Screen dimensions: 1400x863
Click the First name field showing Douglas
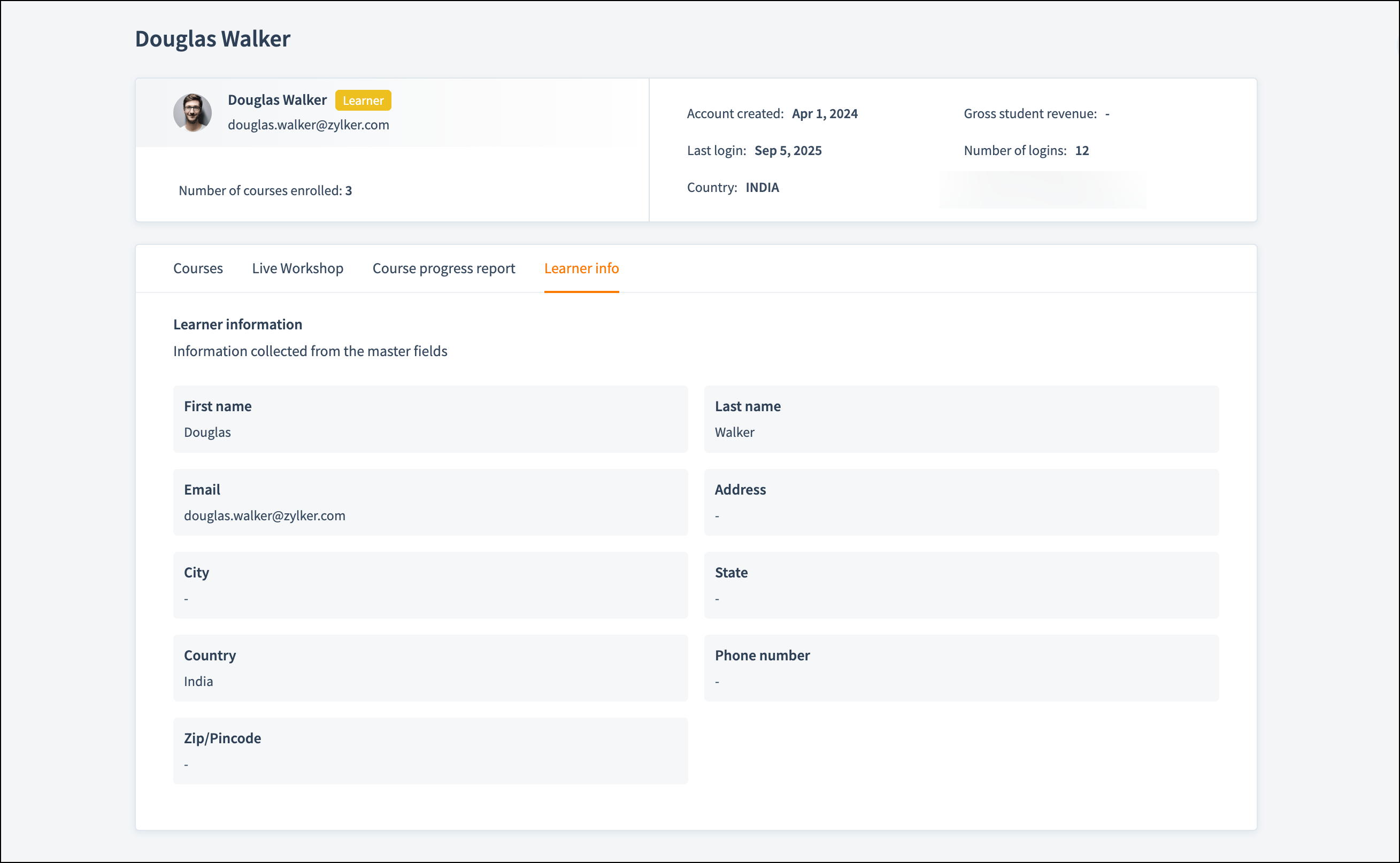[430, 420]
